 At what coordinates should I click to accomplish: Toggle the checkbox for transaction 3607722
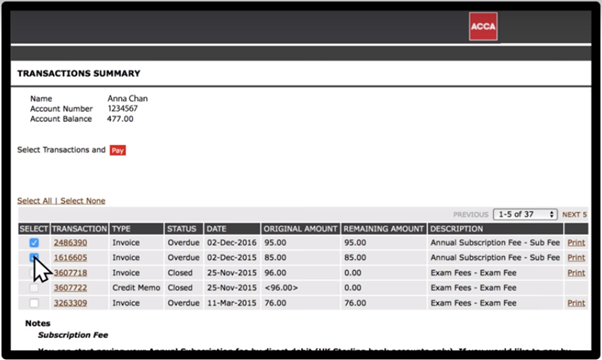tap(34, 288)
